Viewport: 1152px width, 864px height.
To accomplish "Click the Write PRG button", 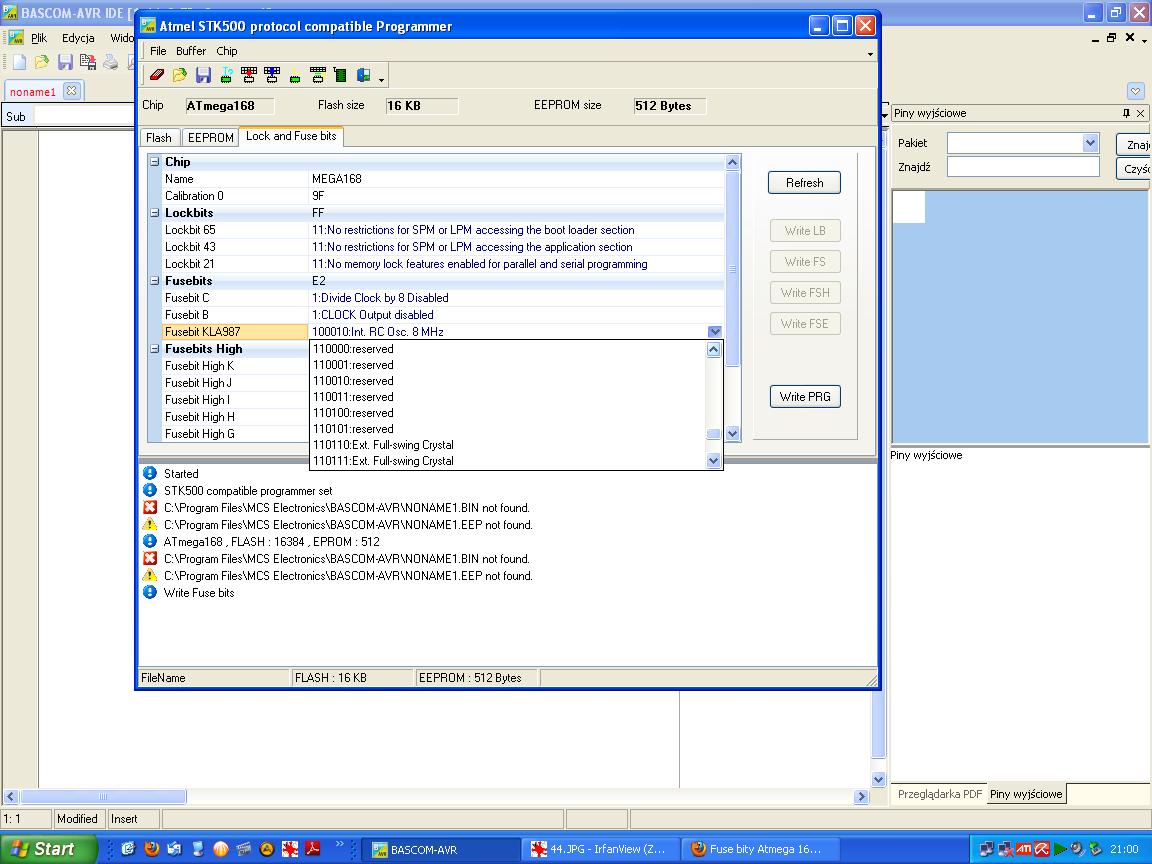I will click(804, 397).
